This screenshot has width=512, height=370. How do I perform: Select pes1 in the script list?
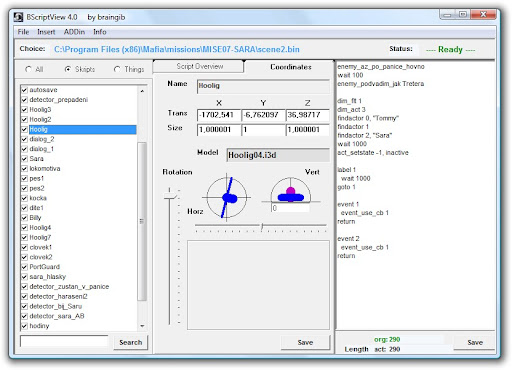coord(36,178)
